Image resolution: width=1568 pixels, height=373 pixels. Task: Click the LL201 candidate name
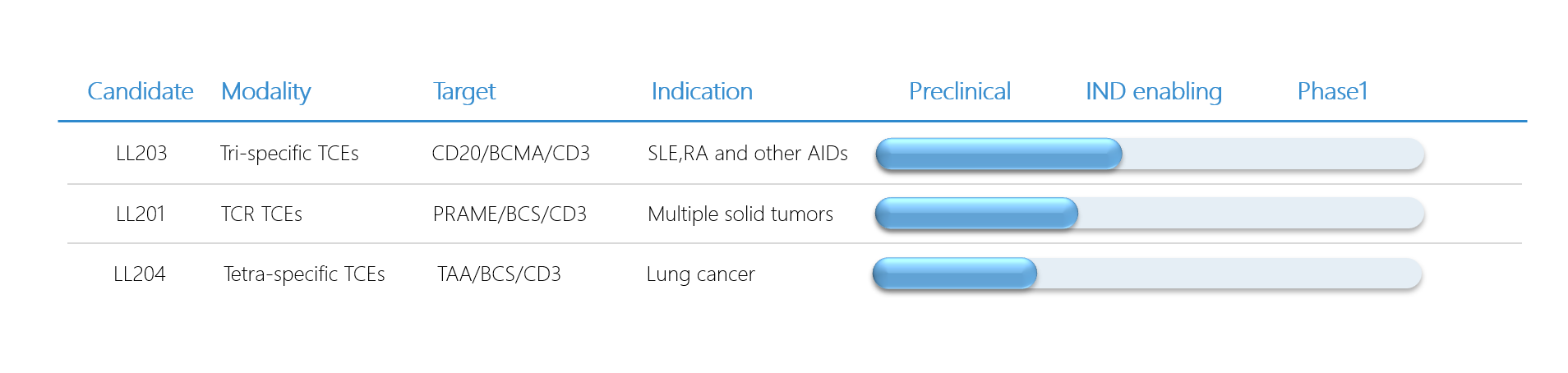(141, 214)
